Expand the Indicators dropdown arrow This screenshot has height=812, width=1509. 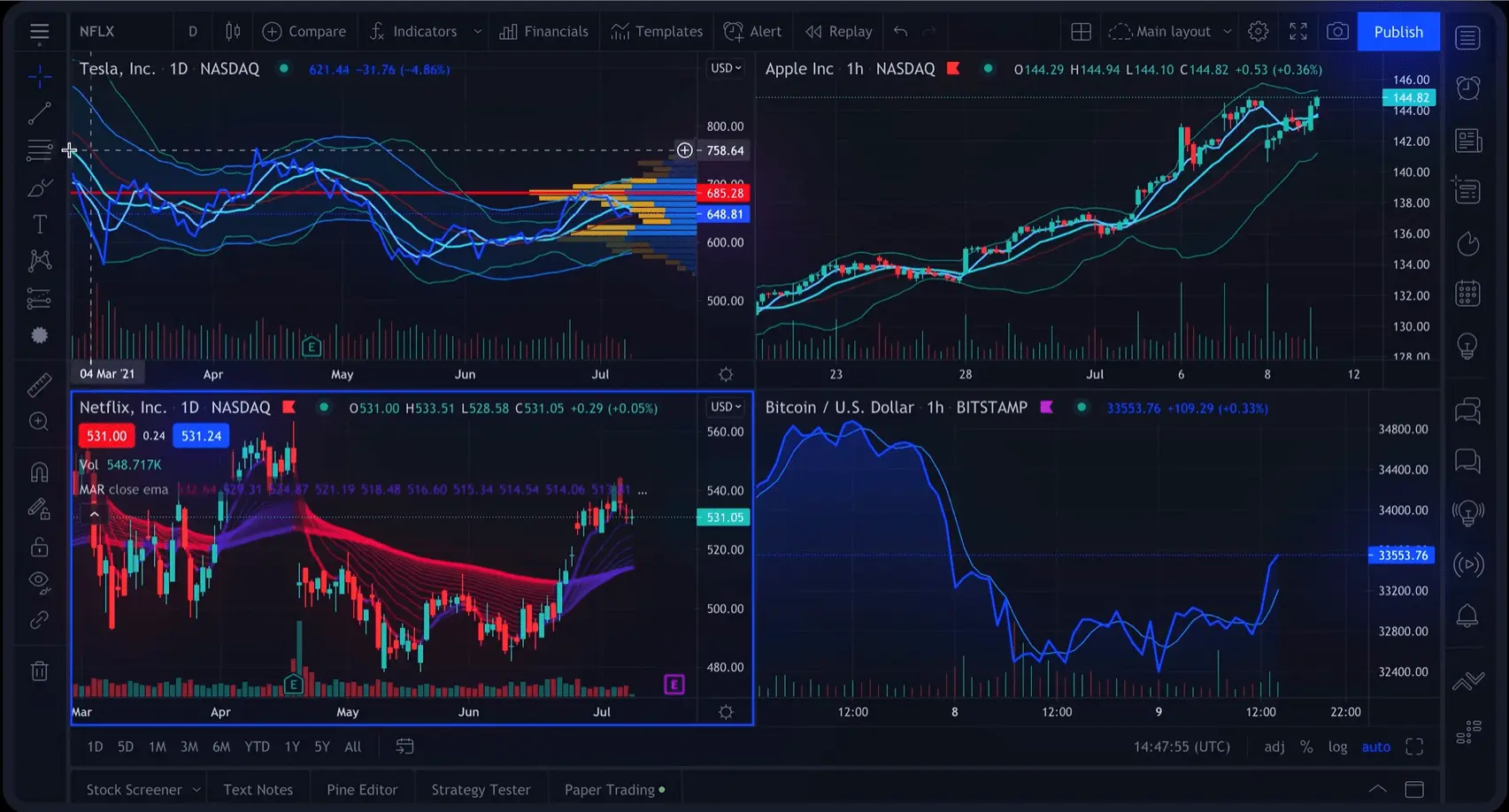(x=478, y=31)
